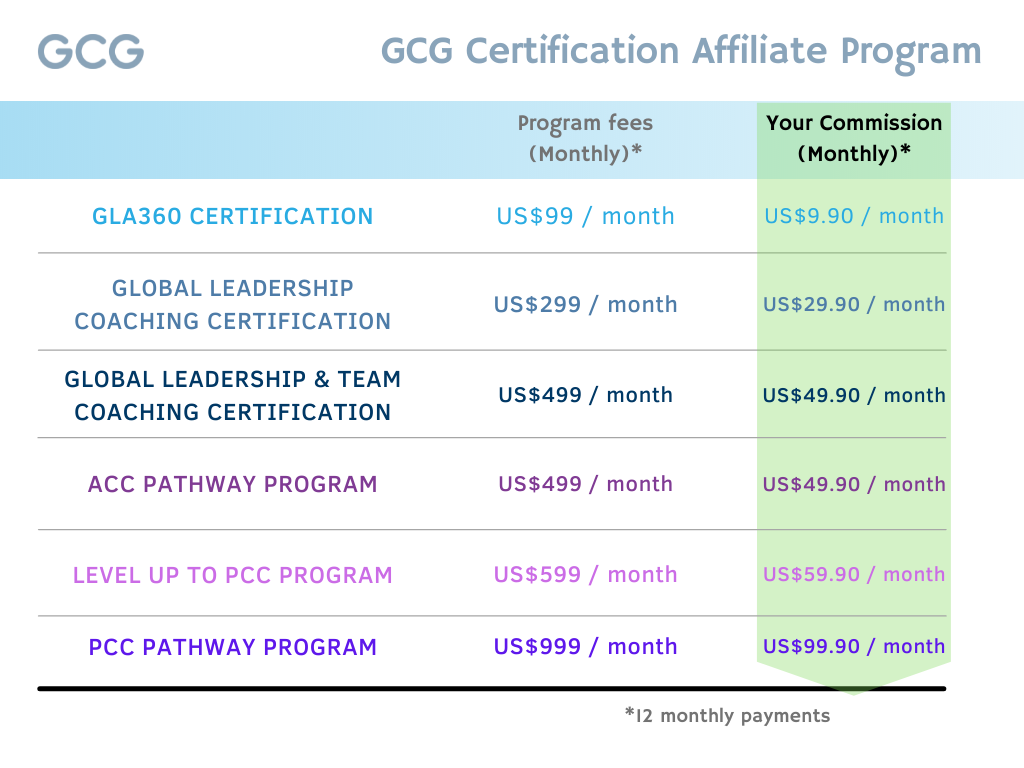Open the Level Up to PCC Program label

coord(232,575)
